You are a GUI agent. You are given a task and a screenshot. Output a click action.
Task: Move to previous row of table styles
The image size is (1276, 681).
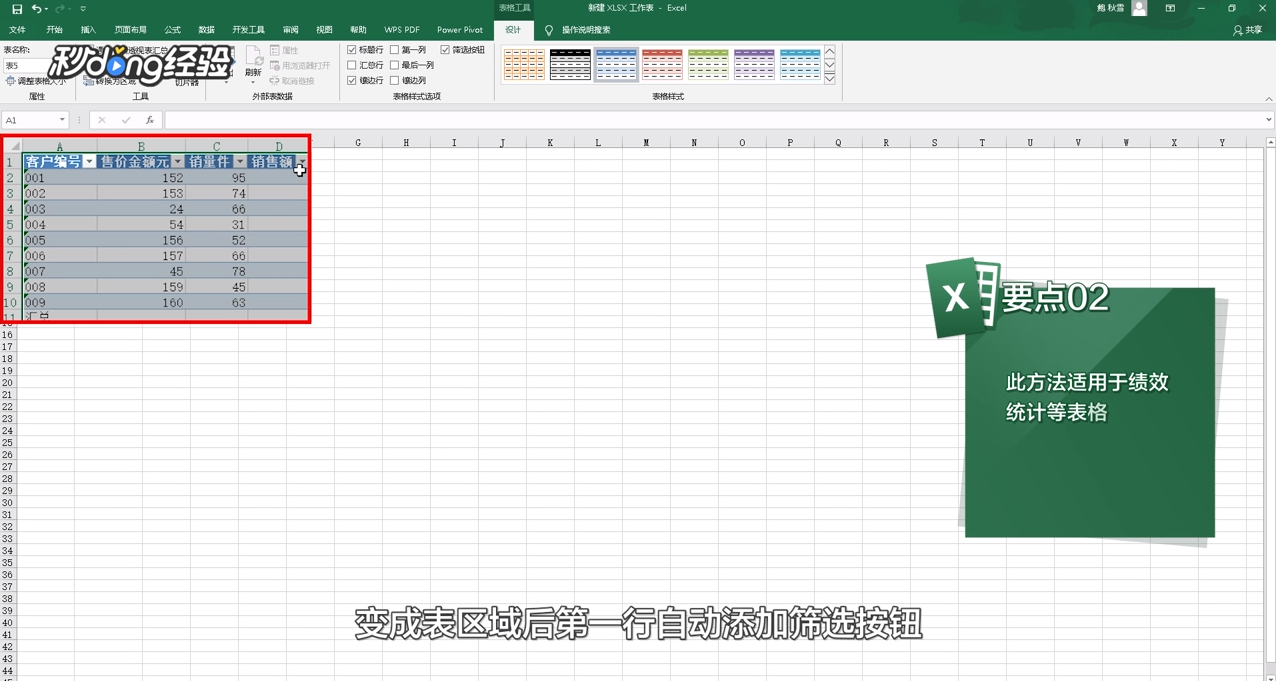tap(830, 52)
